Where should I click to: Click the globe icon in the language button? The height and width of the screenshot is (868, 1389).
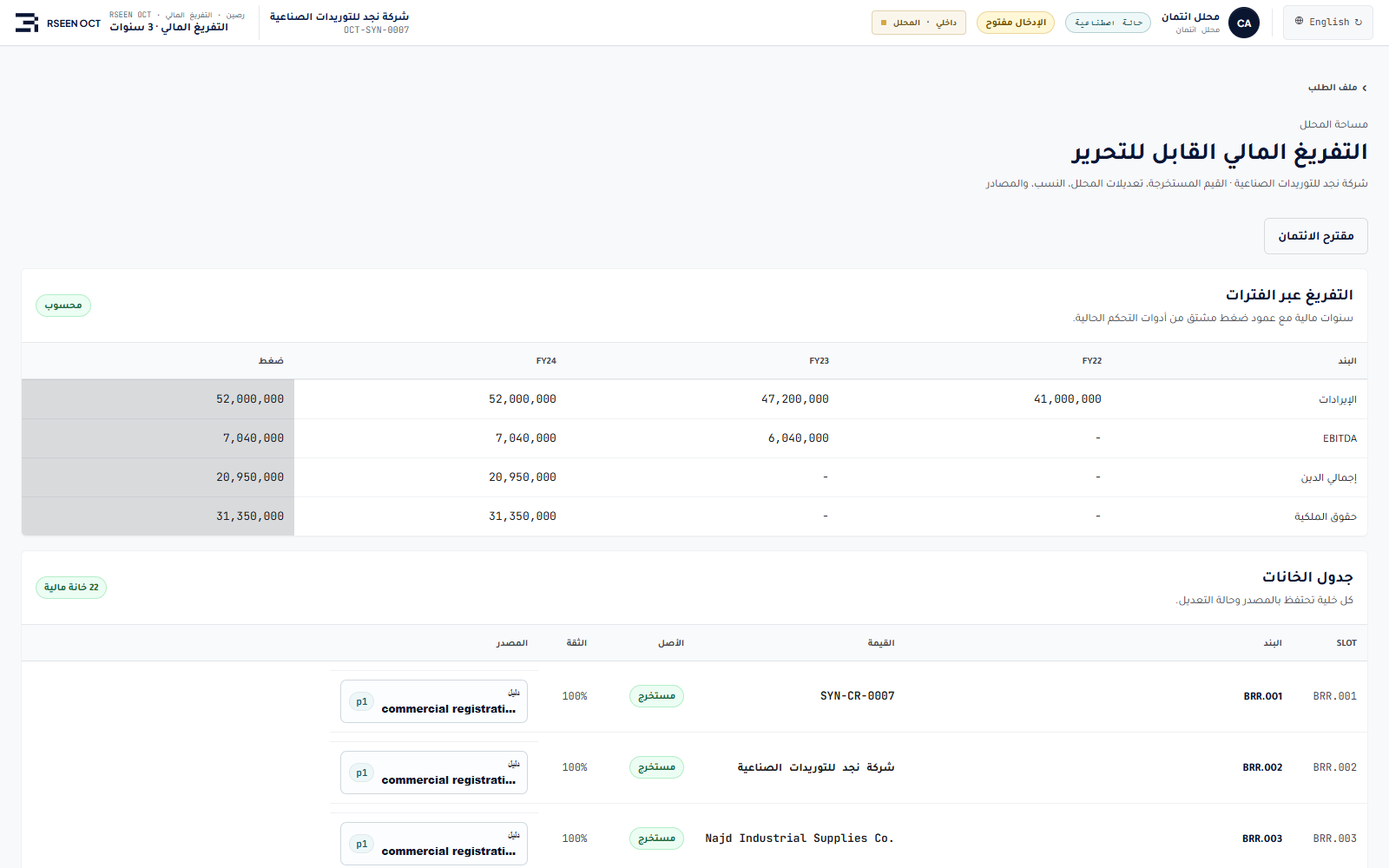[x=1300, y=22]
